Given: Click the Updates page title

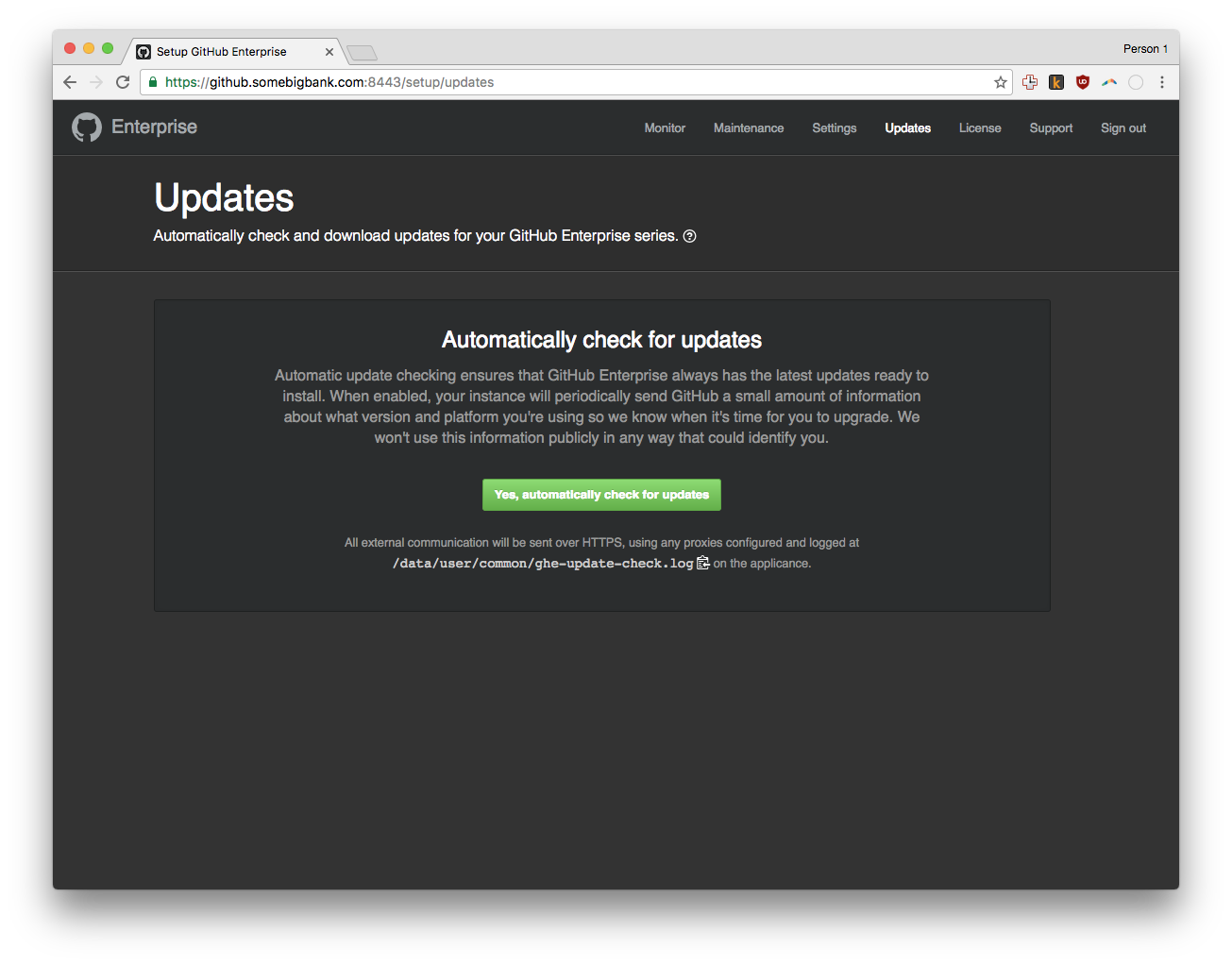Looking at the screenshot, I should [x=224, y=198].
